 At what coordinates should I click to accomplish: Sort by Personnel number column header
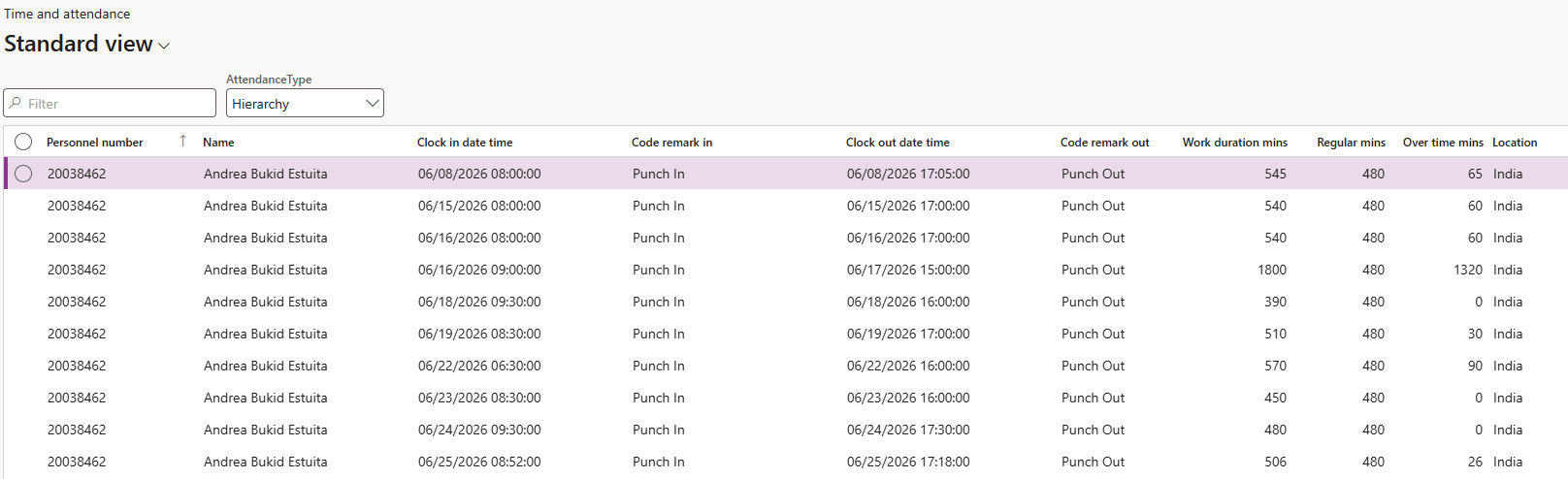[95, 143]
